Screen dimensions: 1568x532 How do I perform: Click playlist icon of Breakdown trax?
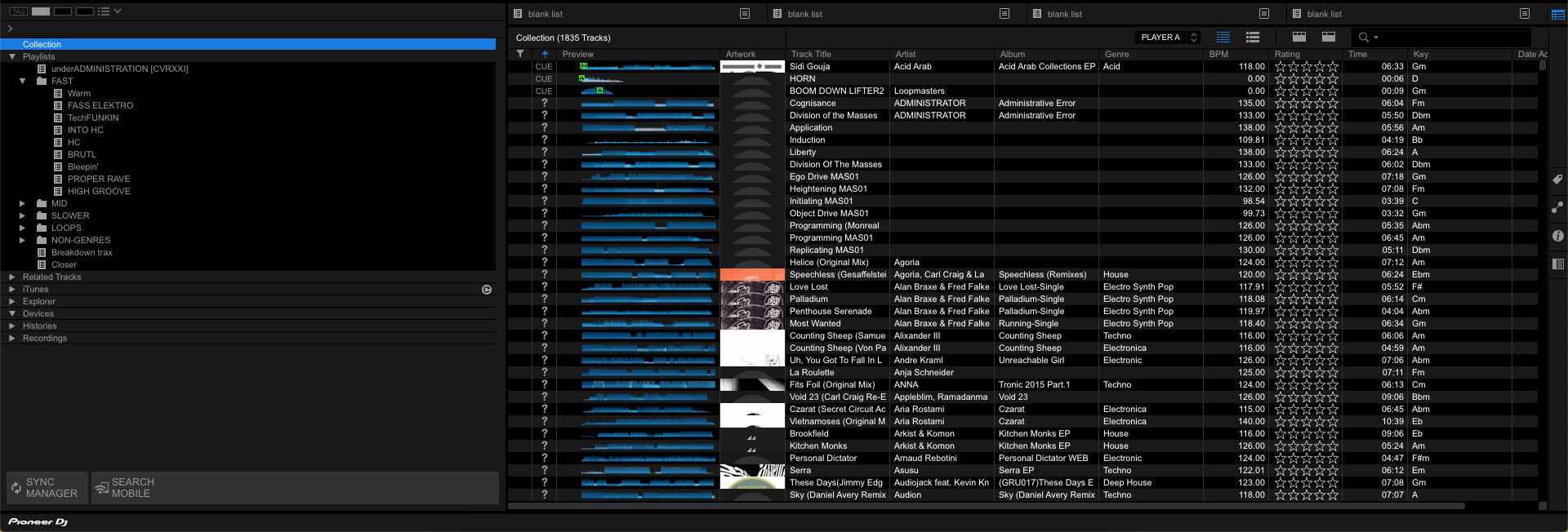[42, 253]
